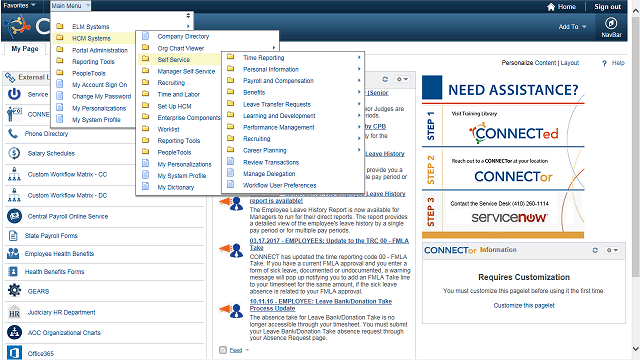Click the State Payroll Forms document icon
Screen dimensions: 640x360
(13, 236)
